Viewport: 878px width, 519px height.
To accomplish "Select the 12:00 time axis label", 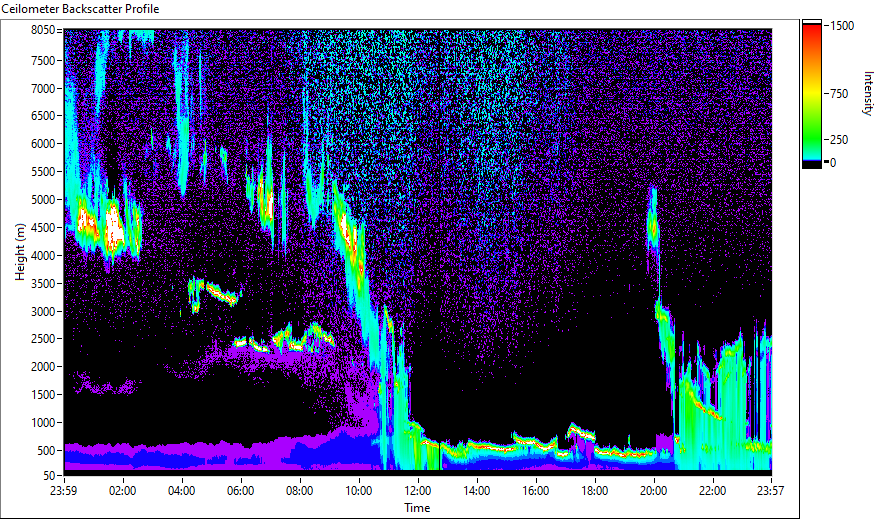I will [x=418, y=491].
